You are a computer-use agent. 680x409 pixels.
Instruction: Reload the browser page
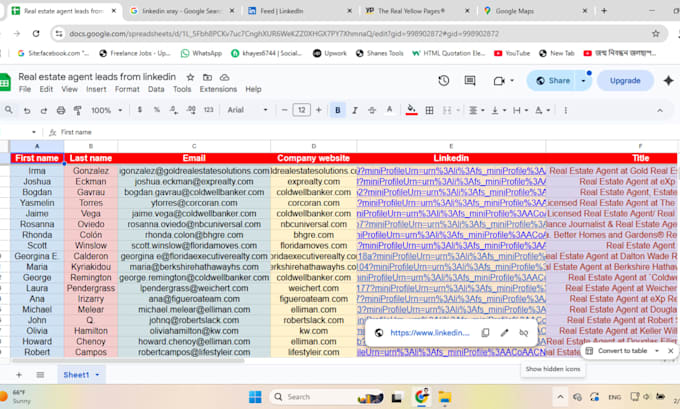point(36,33)
